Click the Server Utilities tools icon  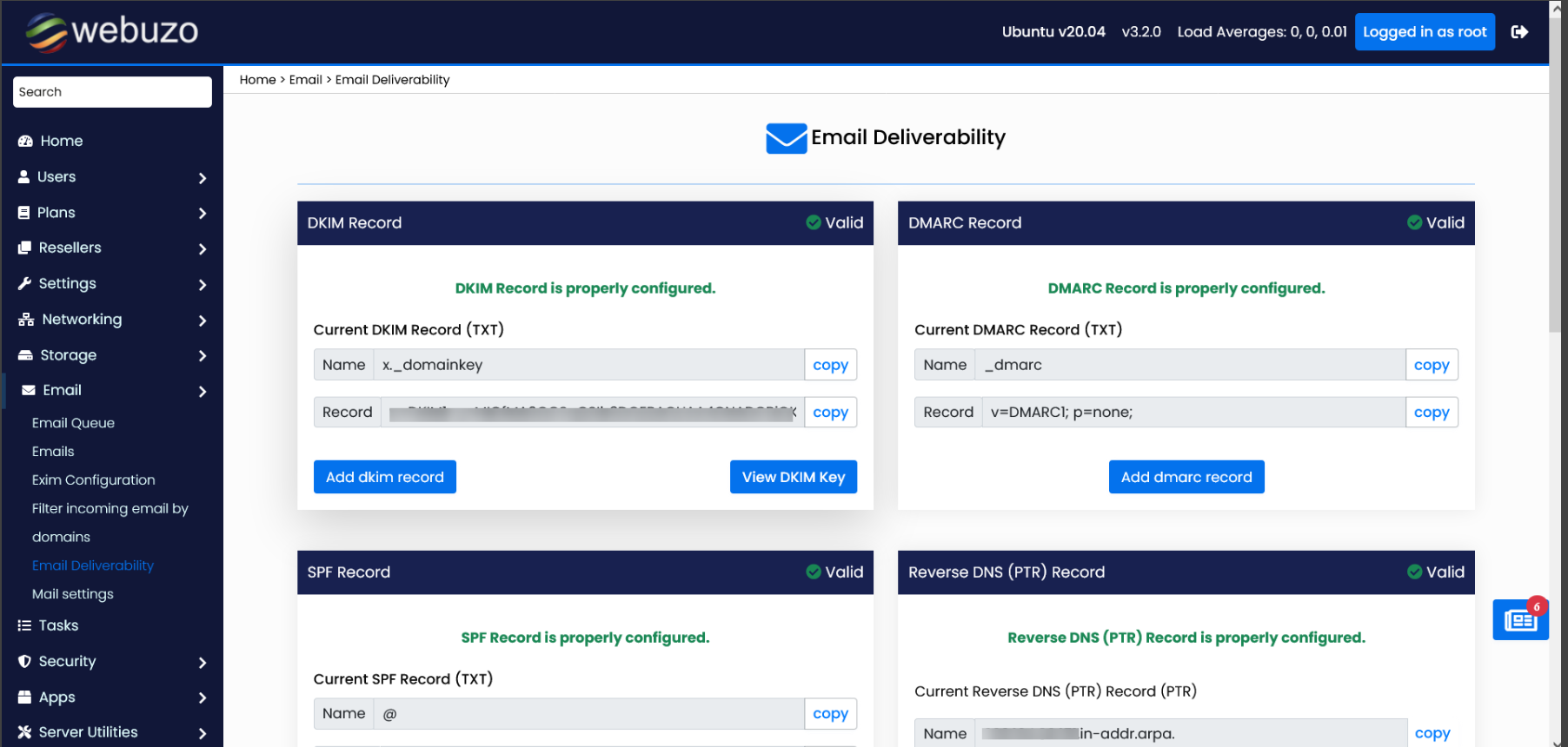[x=24, y=732]
